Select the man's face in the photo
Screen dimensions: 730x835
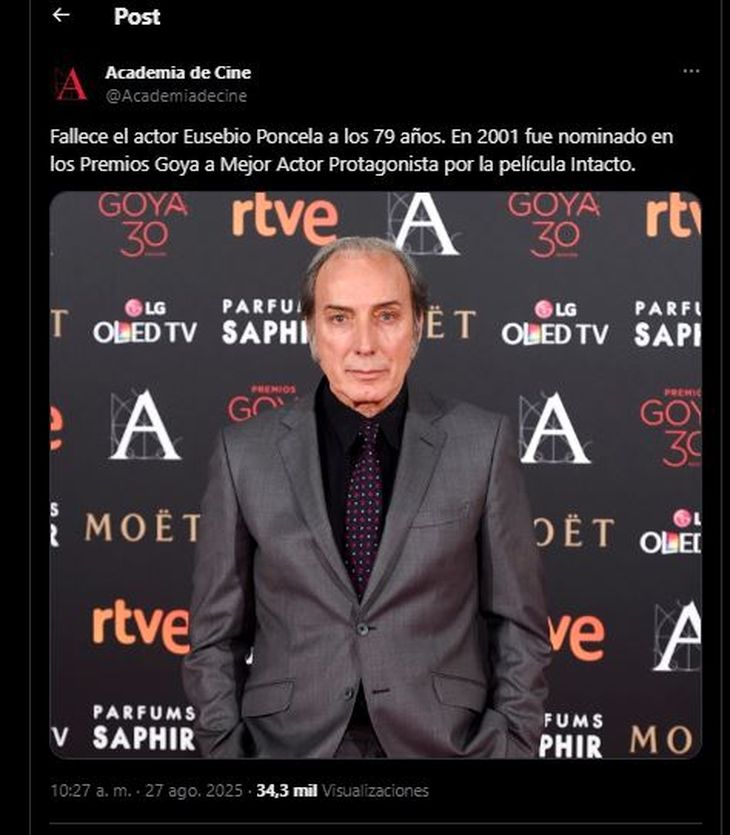coord(365,330)
